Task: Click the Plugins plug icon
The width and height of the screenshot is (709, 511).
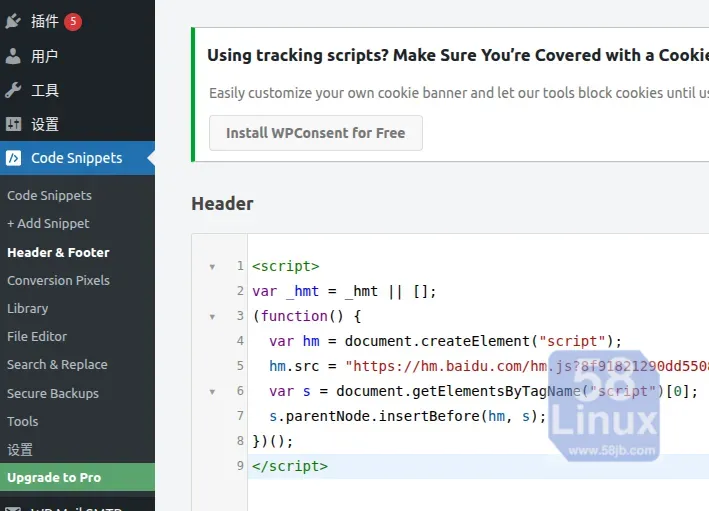Action: [x=13, y=21]
